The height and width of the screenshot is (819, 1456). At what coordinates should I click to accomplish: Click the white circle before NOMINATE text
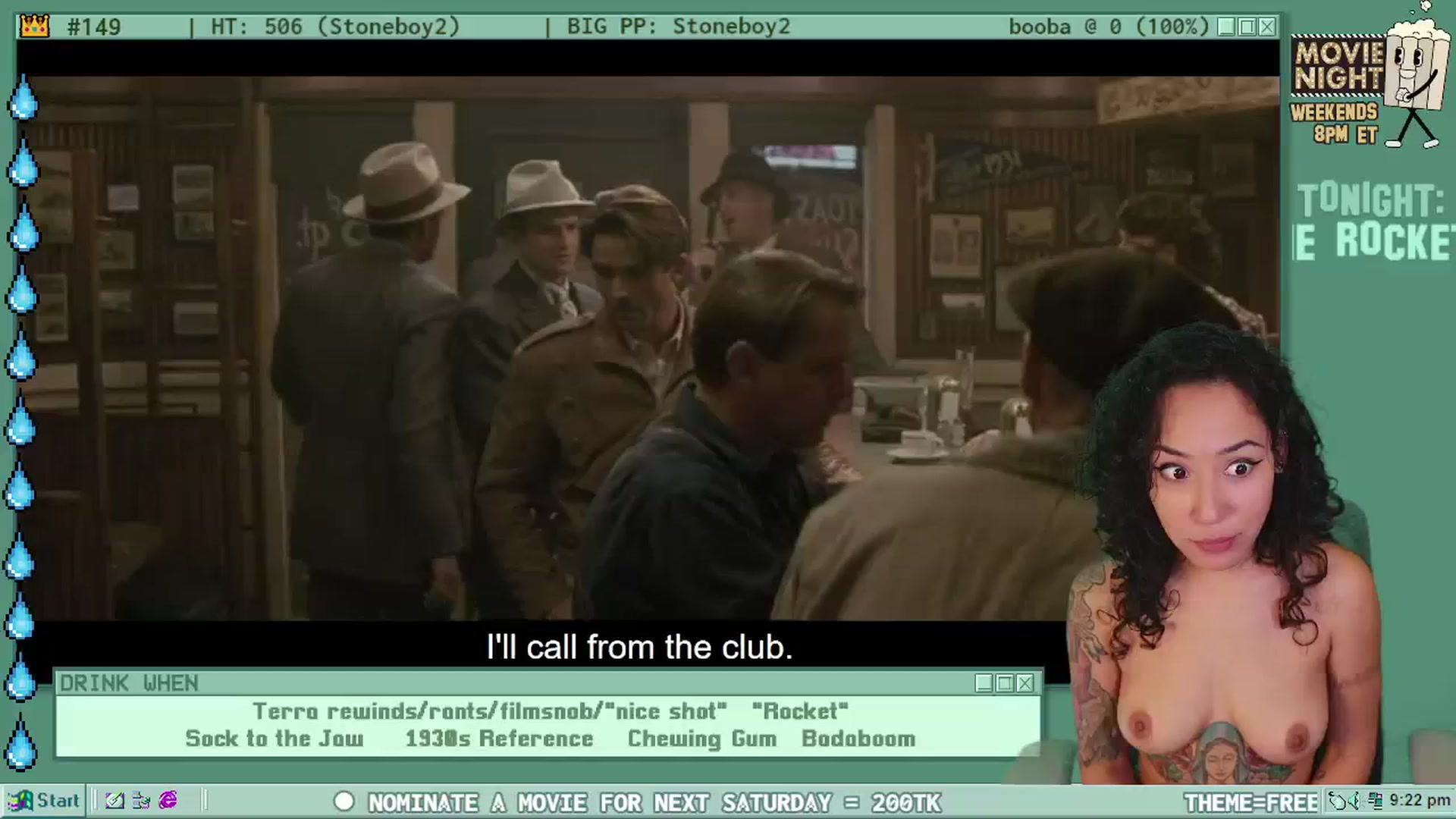pos(344,802)
